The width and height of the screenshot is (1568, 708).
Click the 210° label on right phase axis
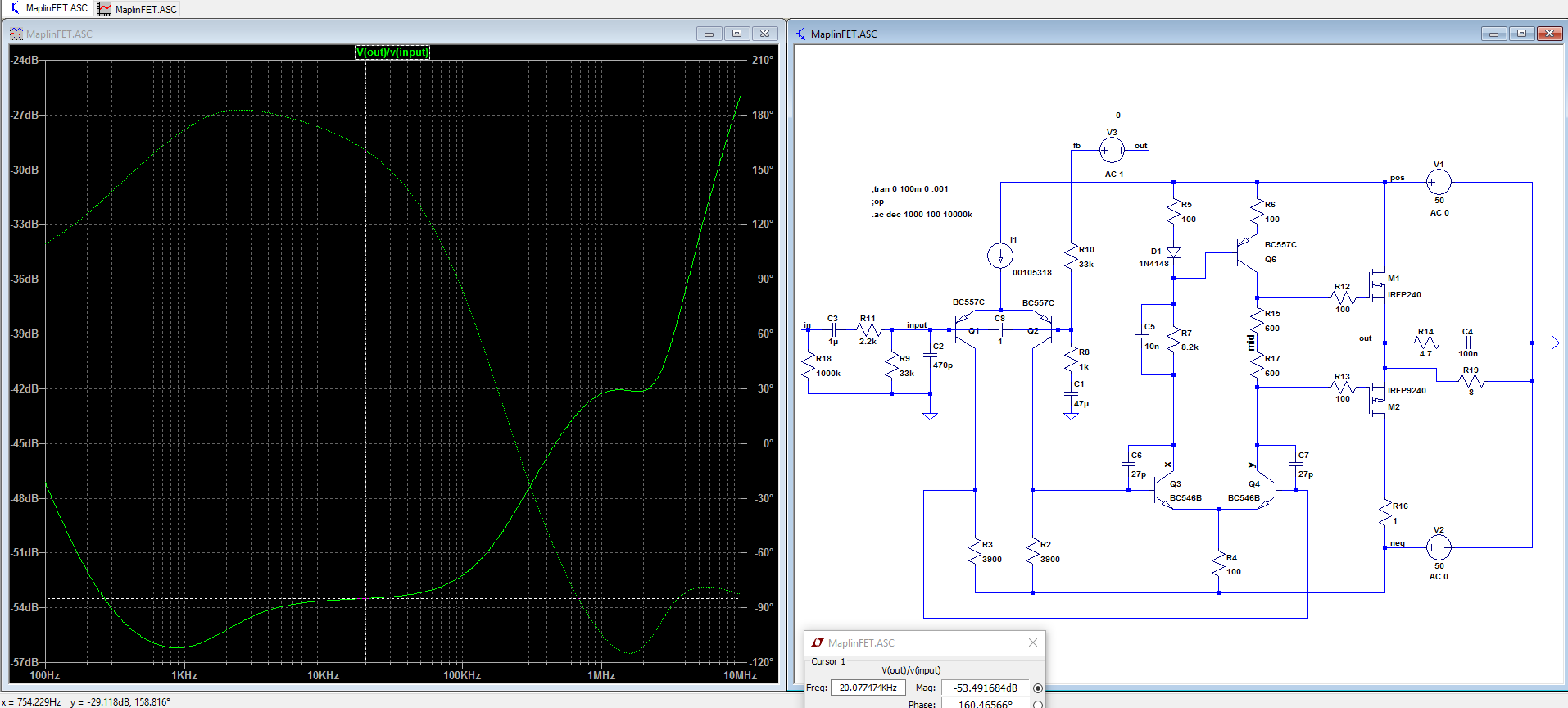pyautogui.click(x=762, y=60)
